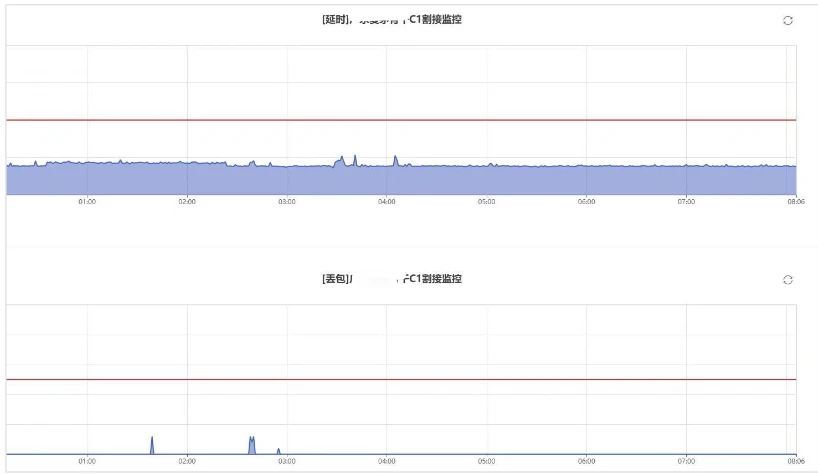Click 06:00 label on latency chart axis
The height and width of the screenshot is (474, 818).
pyautogui.click(x=586, y=202)
